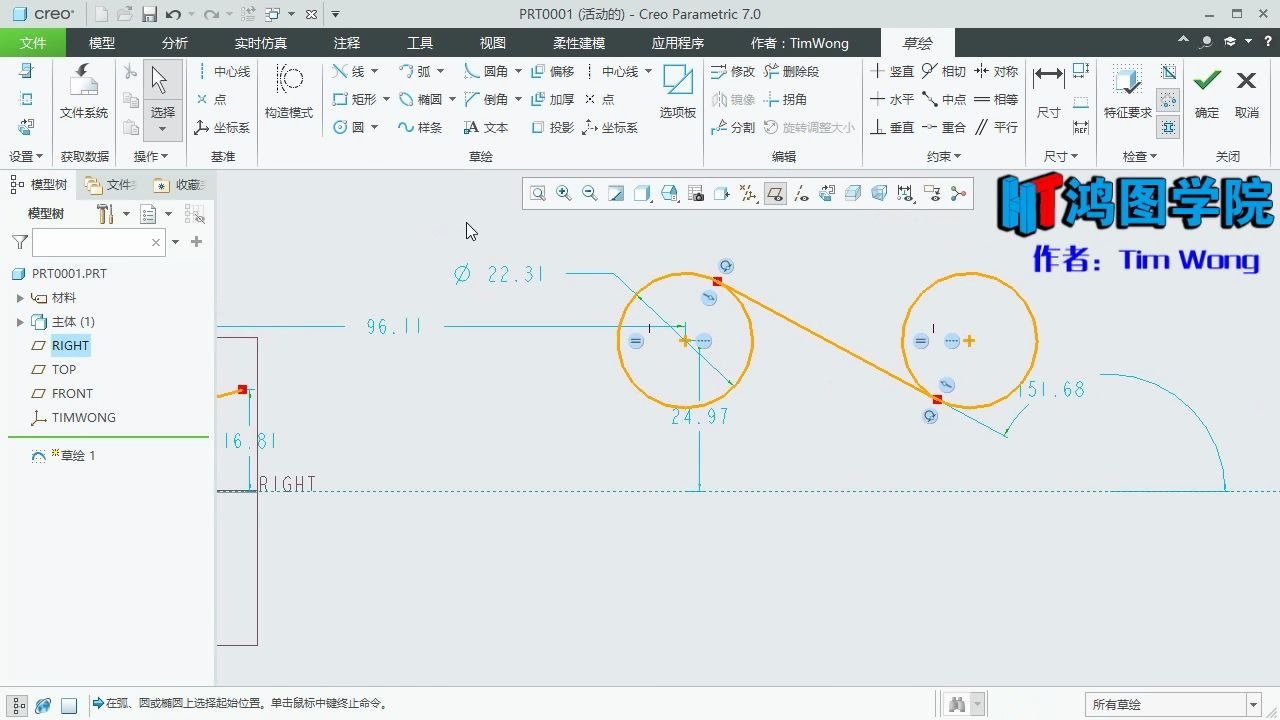Click the 偏移 offset tool

click(x=553, y=71)
